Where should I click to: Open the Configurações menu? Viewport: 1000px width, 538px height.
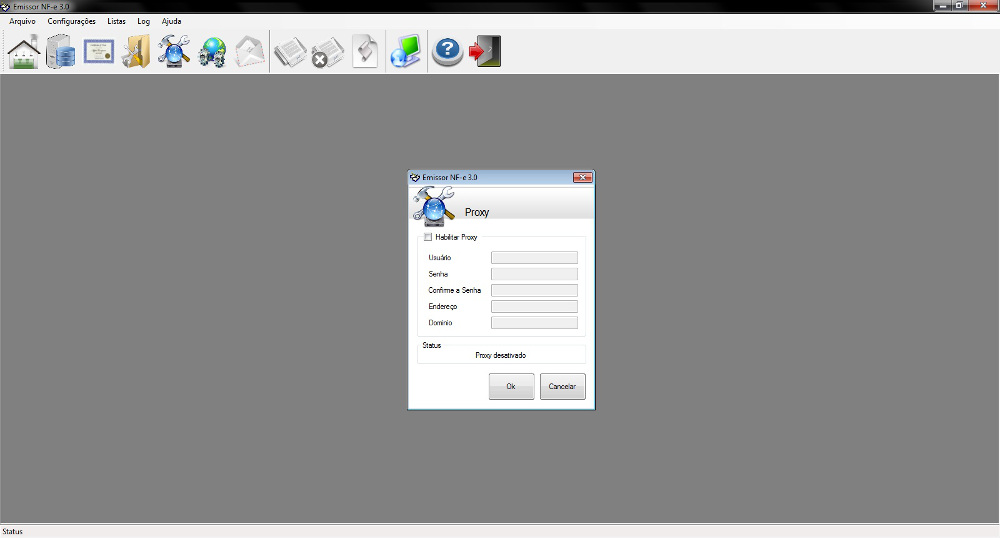(x=72, y=21)
